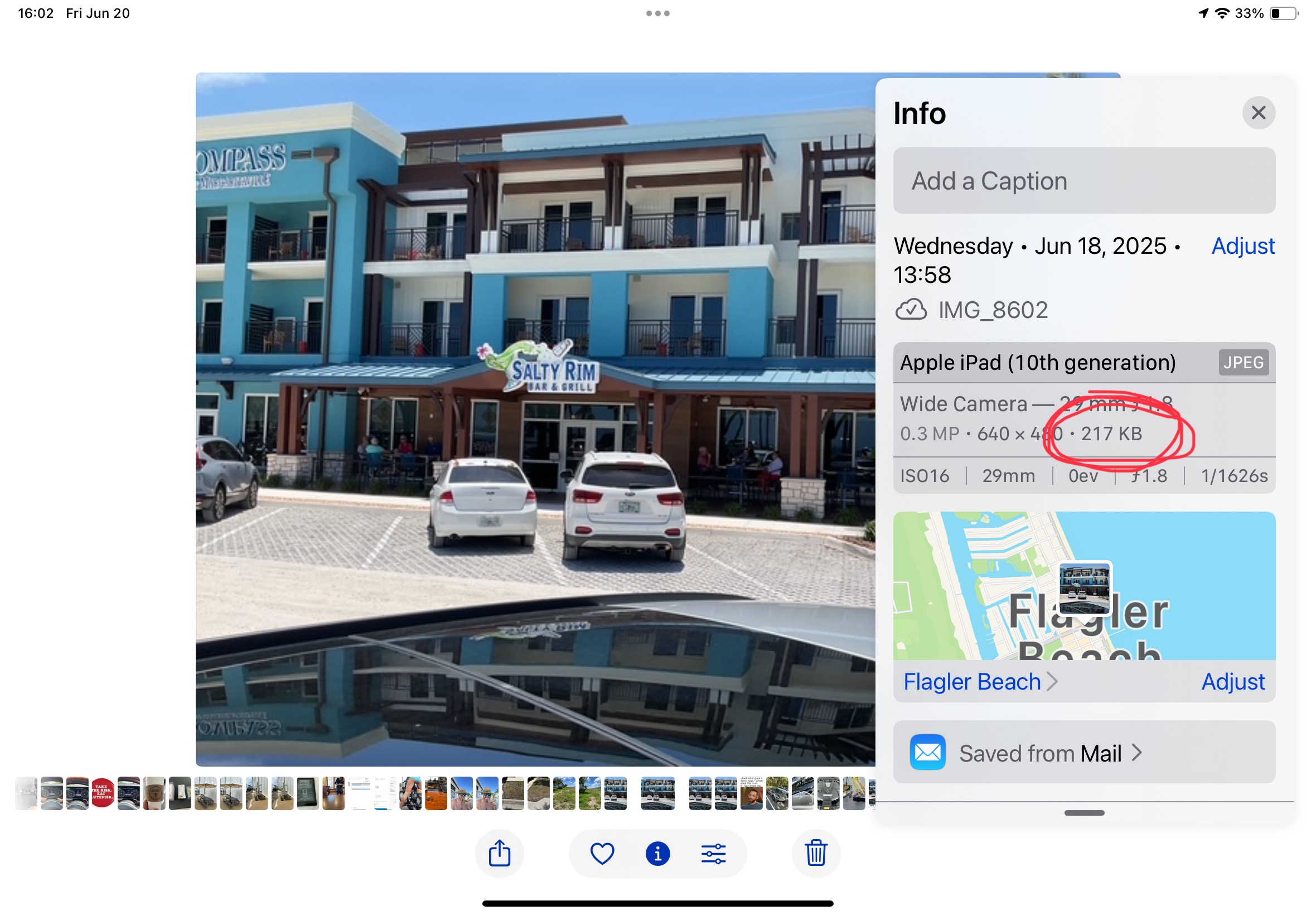Image resolution: width=1316 pixels, height=915 pixels.
Task: Open the map preview of Flagler Beach
Action: pyautogui.click(x=1083, y=585)
